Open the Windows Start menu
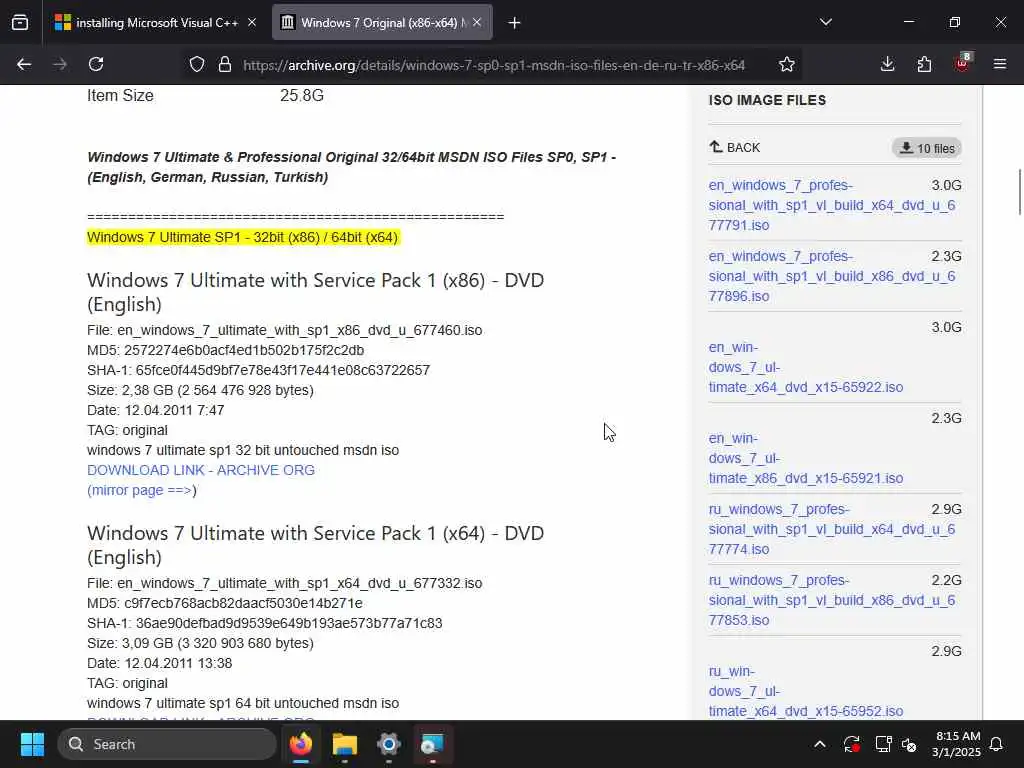Screen dimensions: 1024x768 [32, 744]
